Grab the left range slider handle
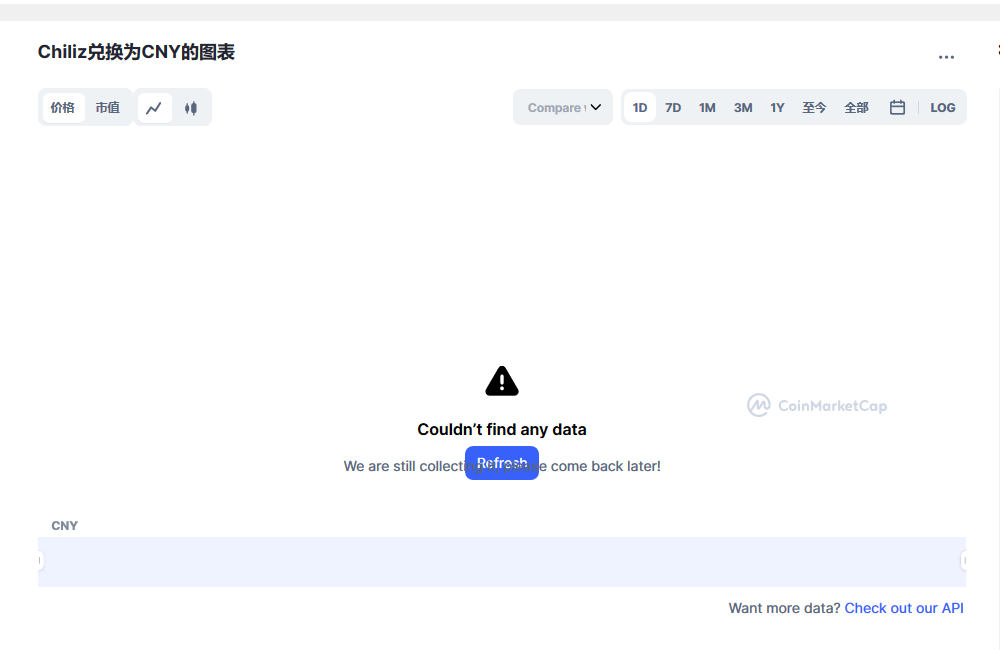Viewport: 1000px width, 650px height. tap(40, 561)
